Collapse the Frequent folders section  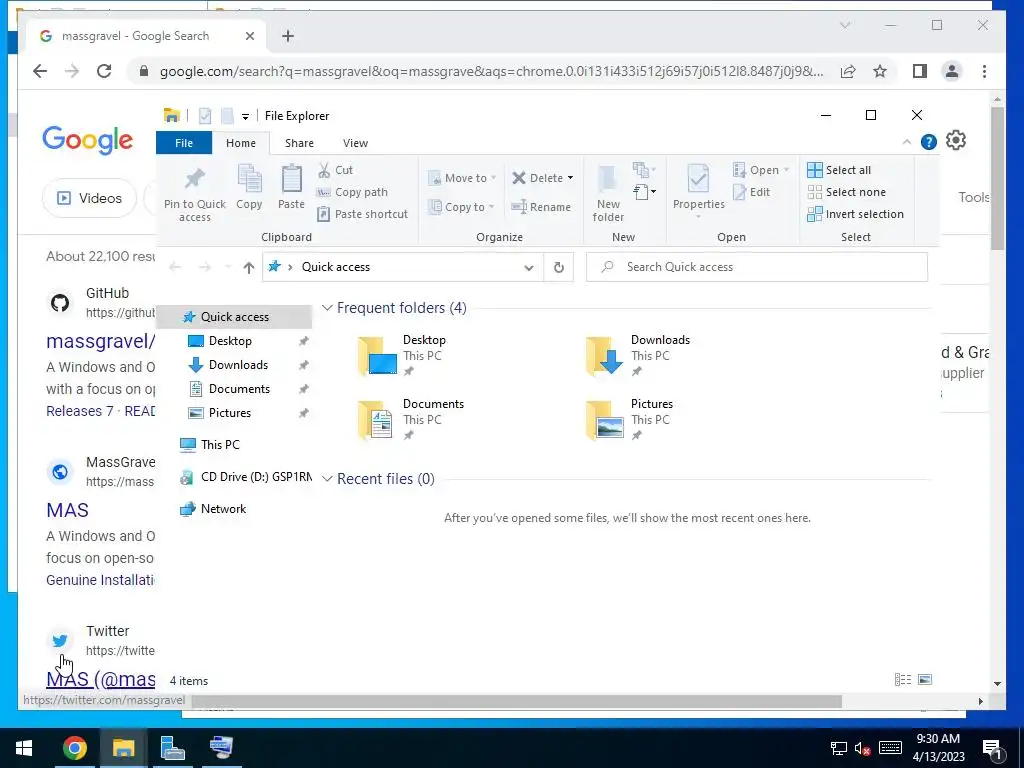pos(327,308)
